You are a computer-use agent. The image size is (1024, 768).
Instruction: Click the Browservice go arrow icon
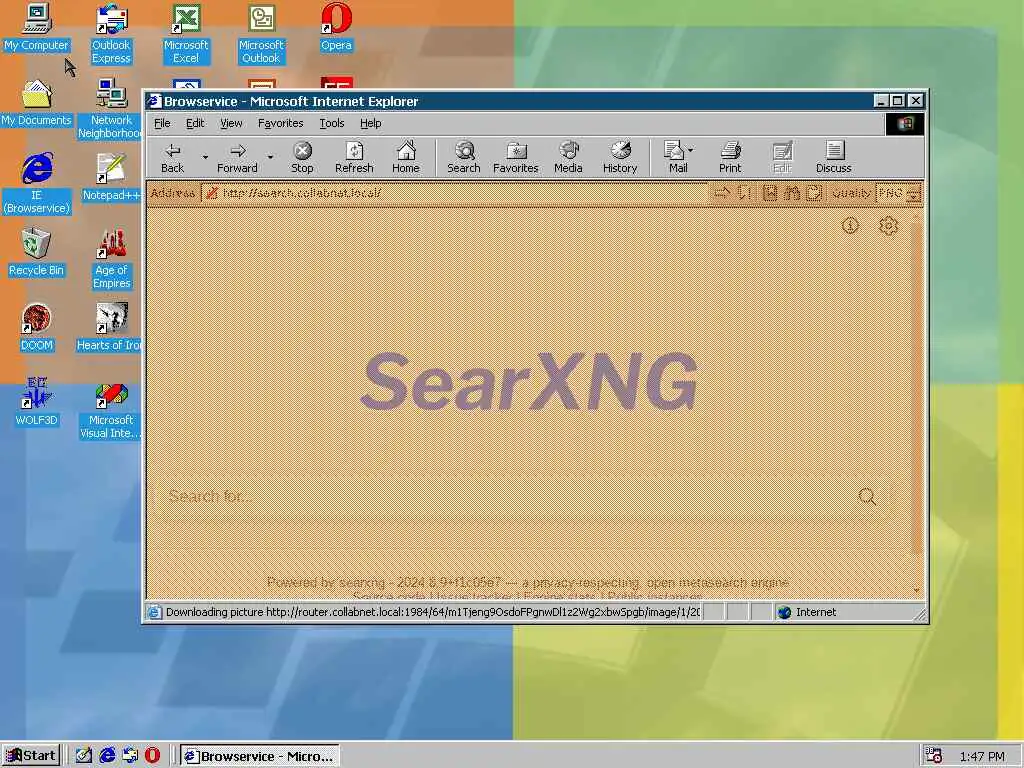tap(722, 193)
